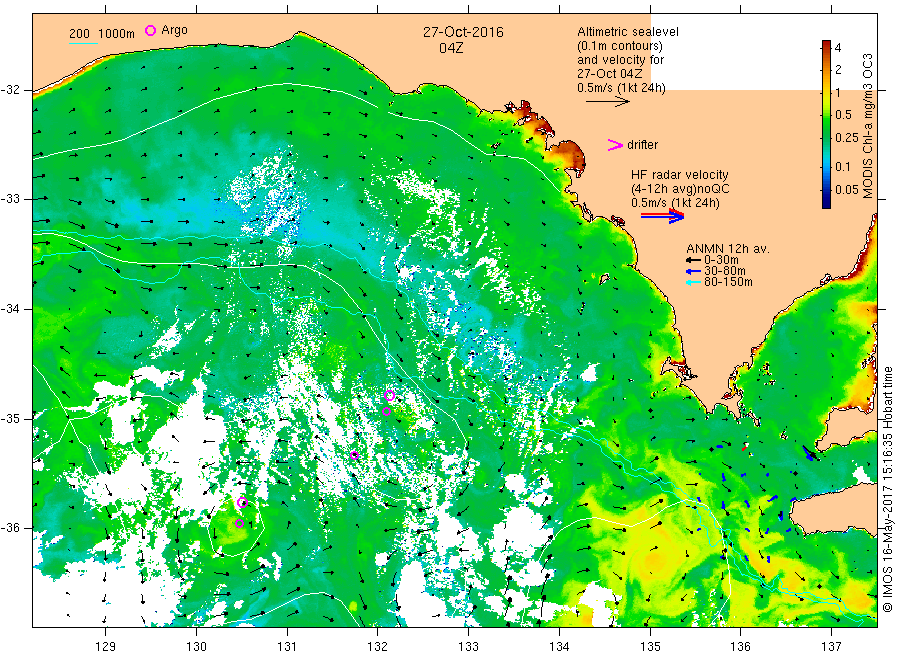This screenshot has width=900, height=660.
Task: Click the 'Argo' legend label
Action: pos(174,30)
